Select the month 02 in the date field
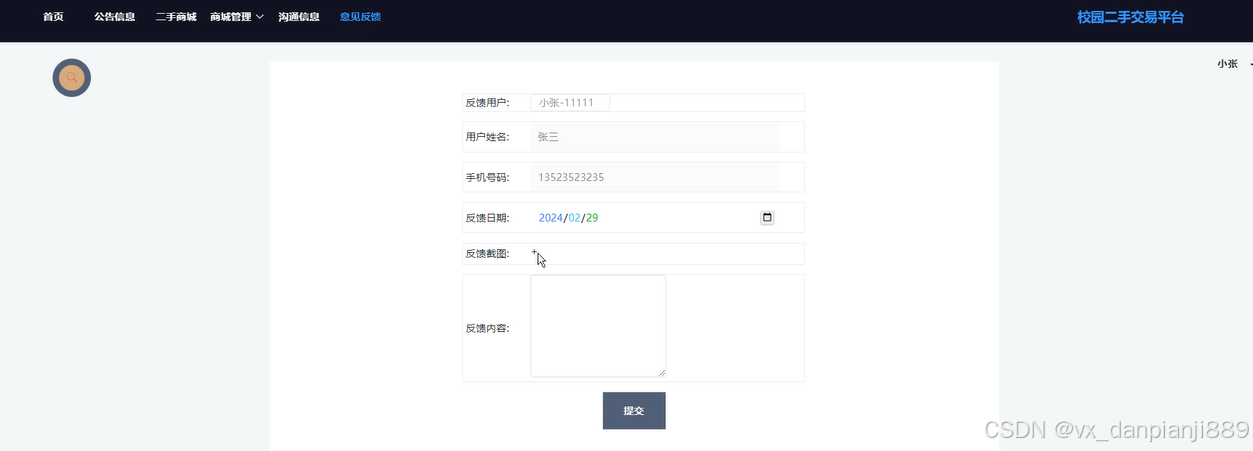Screen dimensions: 1253x451 point(575,218)
